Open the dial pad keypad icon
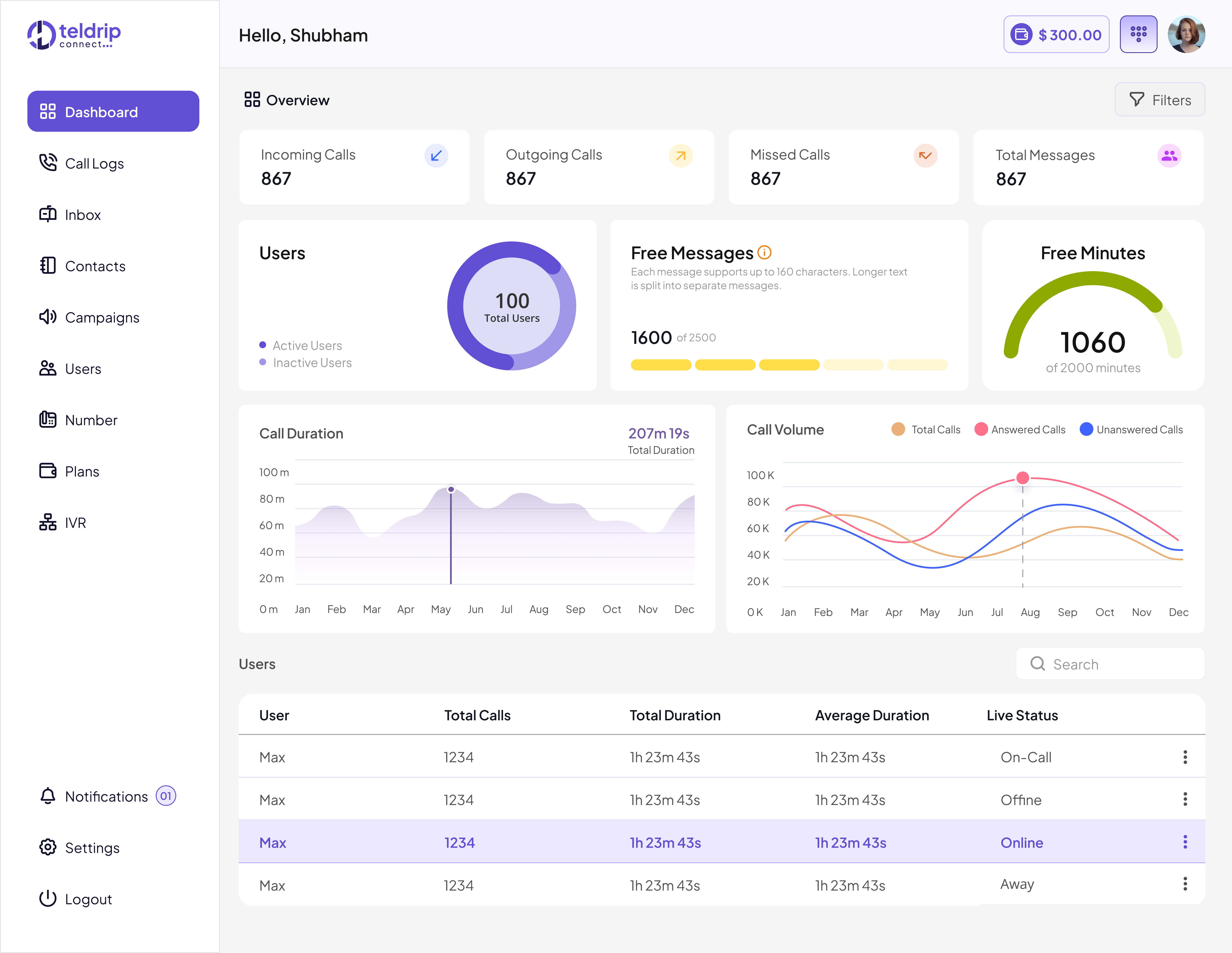This screenshot has height=953, width=1232. [1138, 34]
